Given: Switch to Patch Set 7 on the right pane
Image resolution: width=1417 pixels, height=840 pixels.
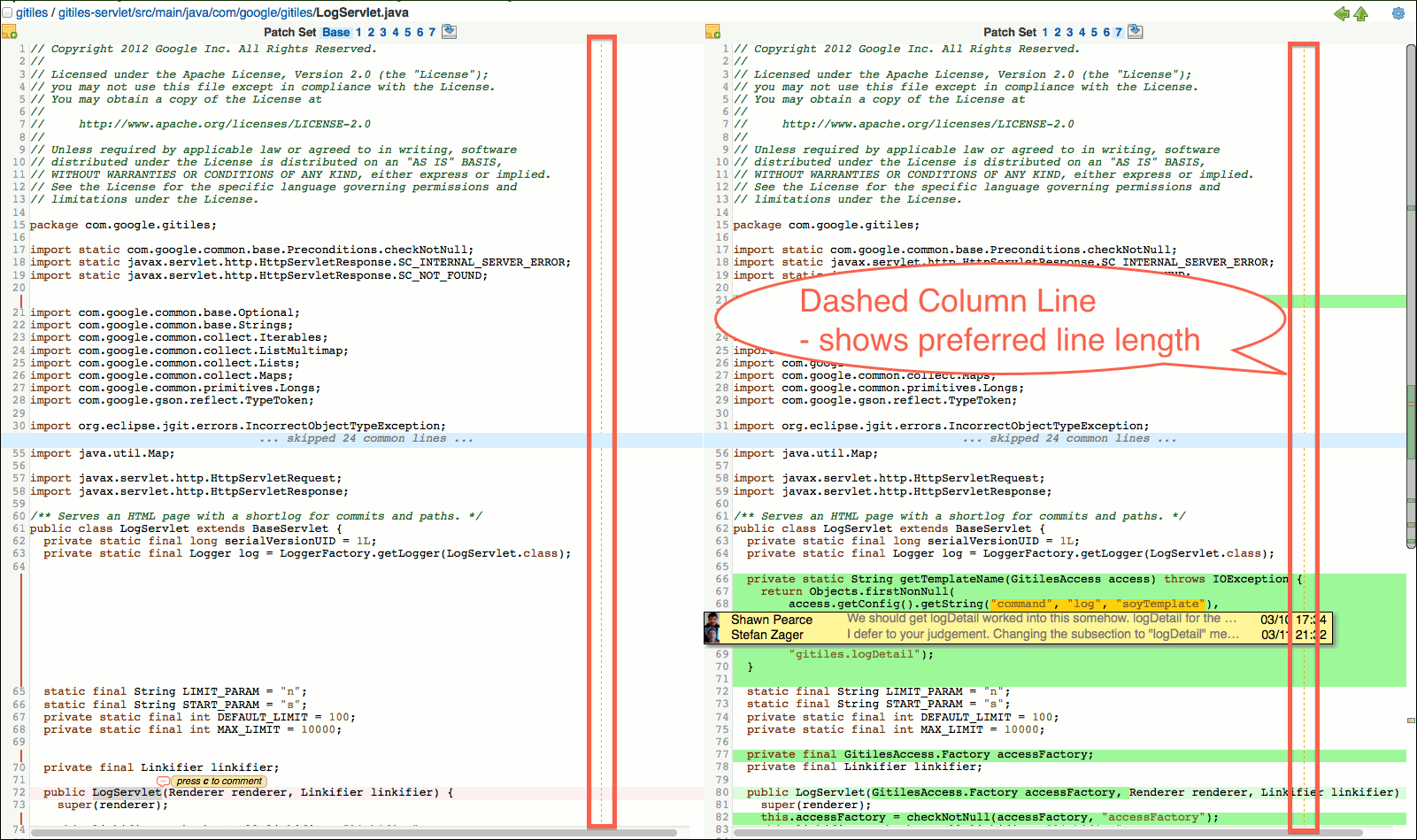Looking at the screenshot, I should click(1118, 32).
